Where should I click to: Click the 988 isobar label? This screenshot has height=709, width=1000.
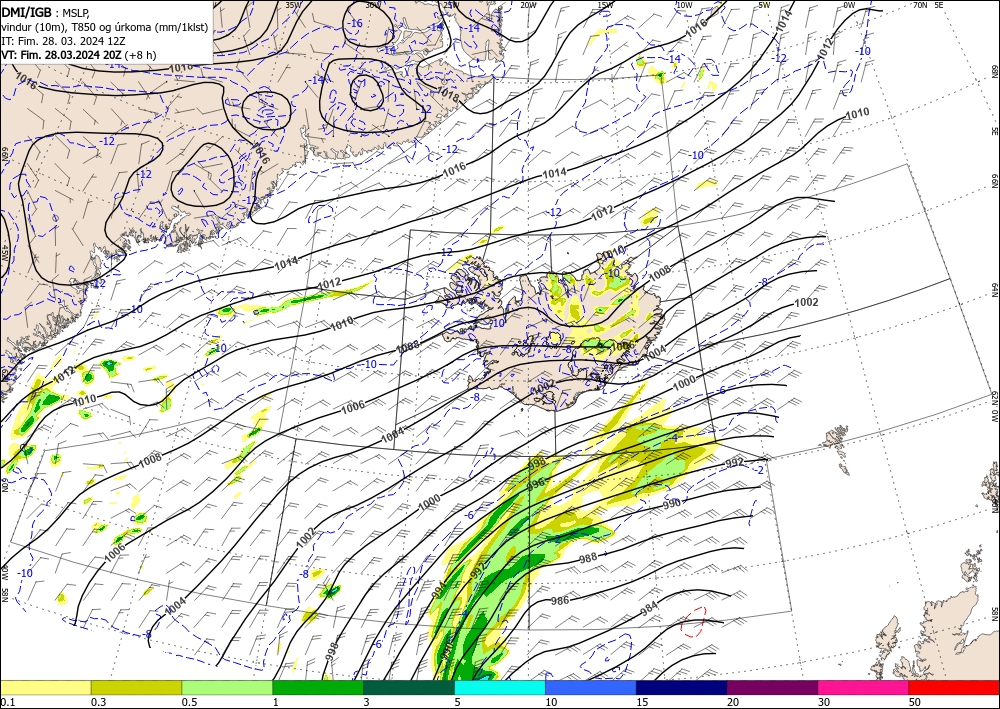click(x=588, y=558)
